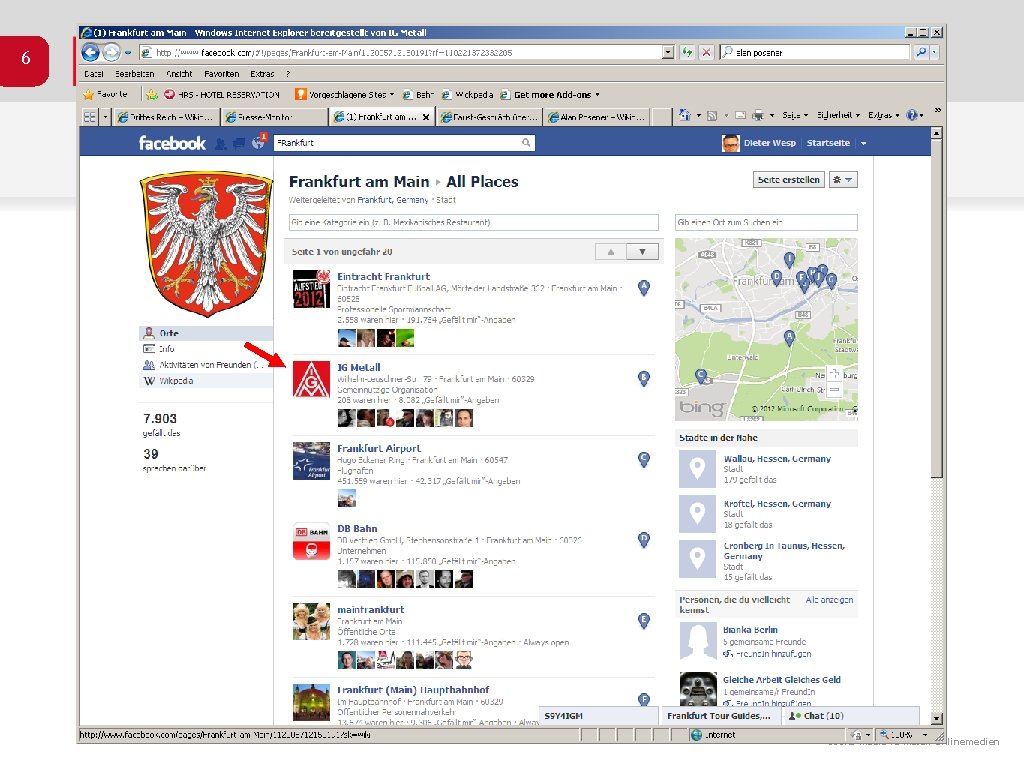
Task: Click the category filter input field
Action: point(473,223)
